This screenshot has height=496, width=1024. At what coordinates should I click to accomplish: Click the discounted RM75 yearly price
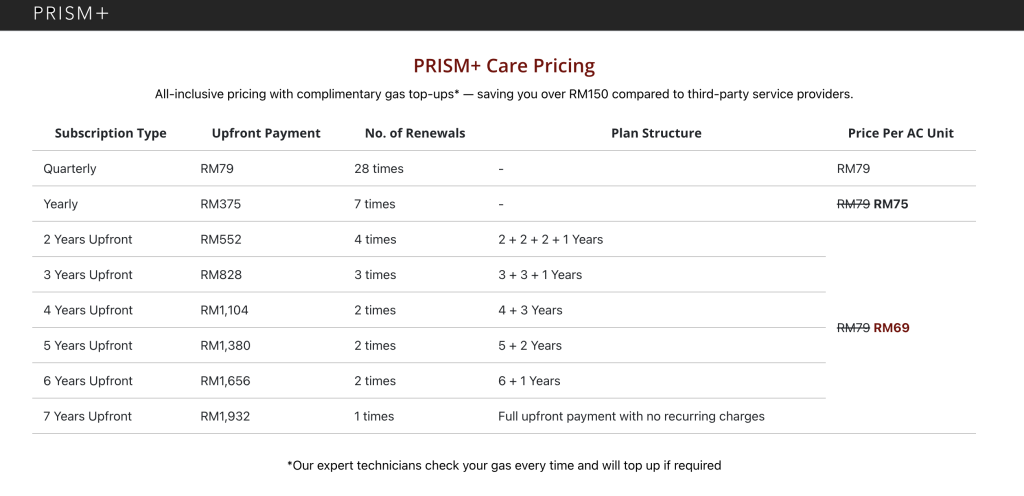(x=891, y=204)
